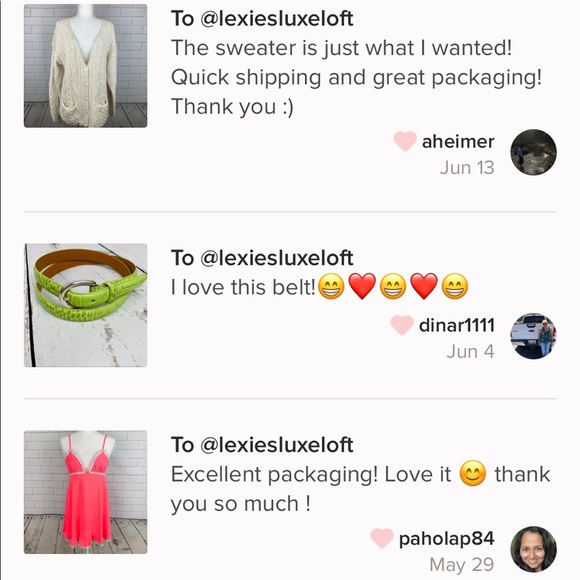This screenshot has height=580, width=580.
Task: Select the "I love this belt!" comment
Action: point(320,287)
